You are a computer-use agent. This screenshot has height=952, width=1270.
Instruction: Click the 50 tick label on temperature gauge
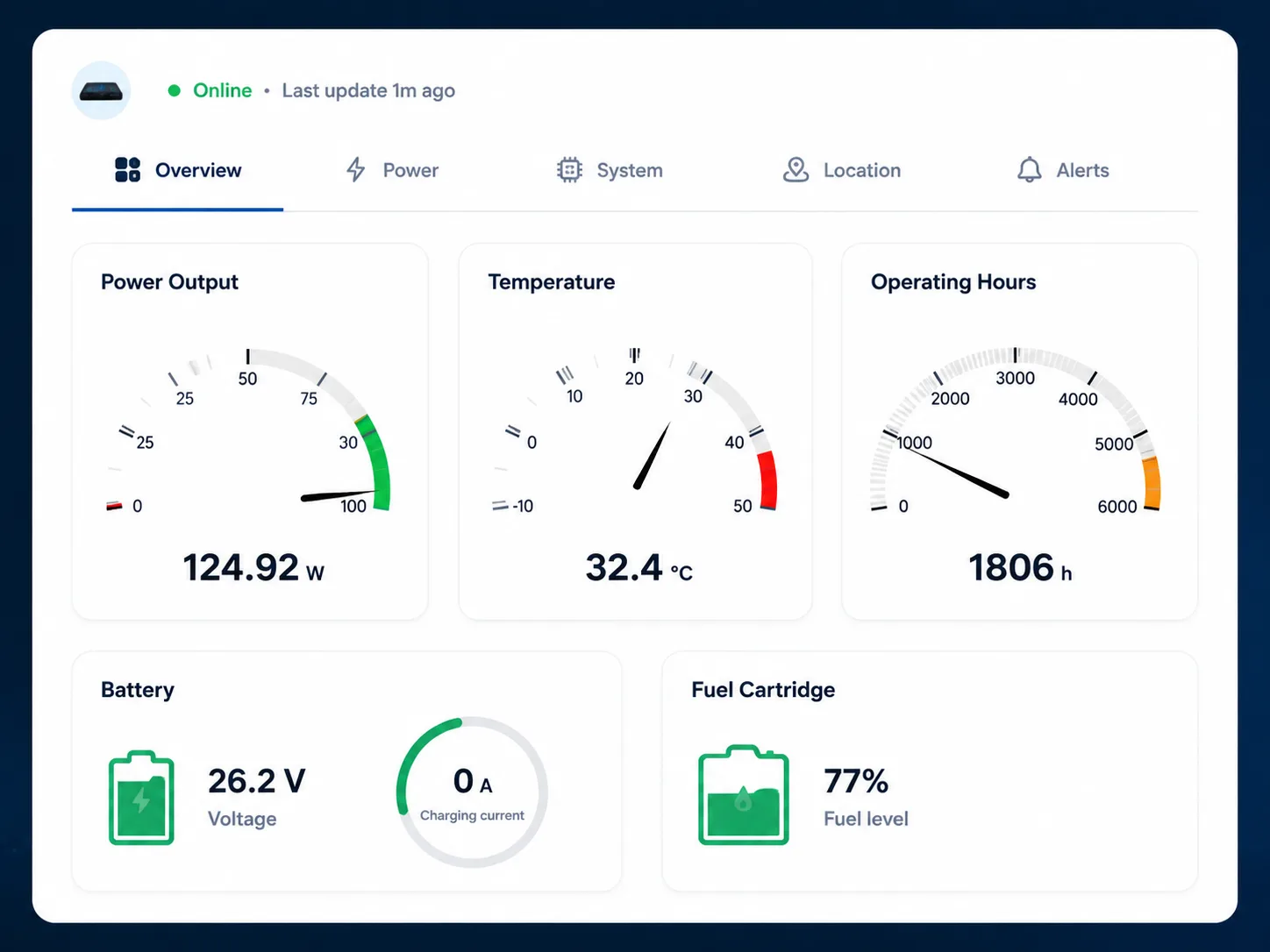click(x=743, y=506)
